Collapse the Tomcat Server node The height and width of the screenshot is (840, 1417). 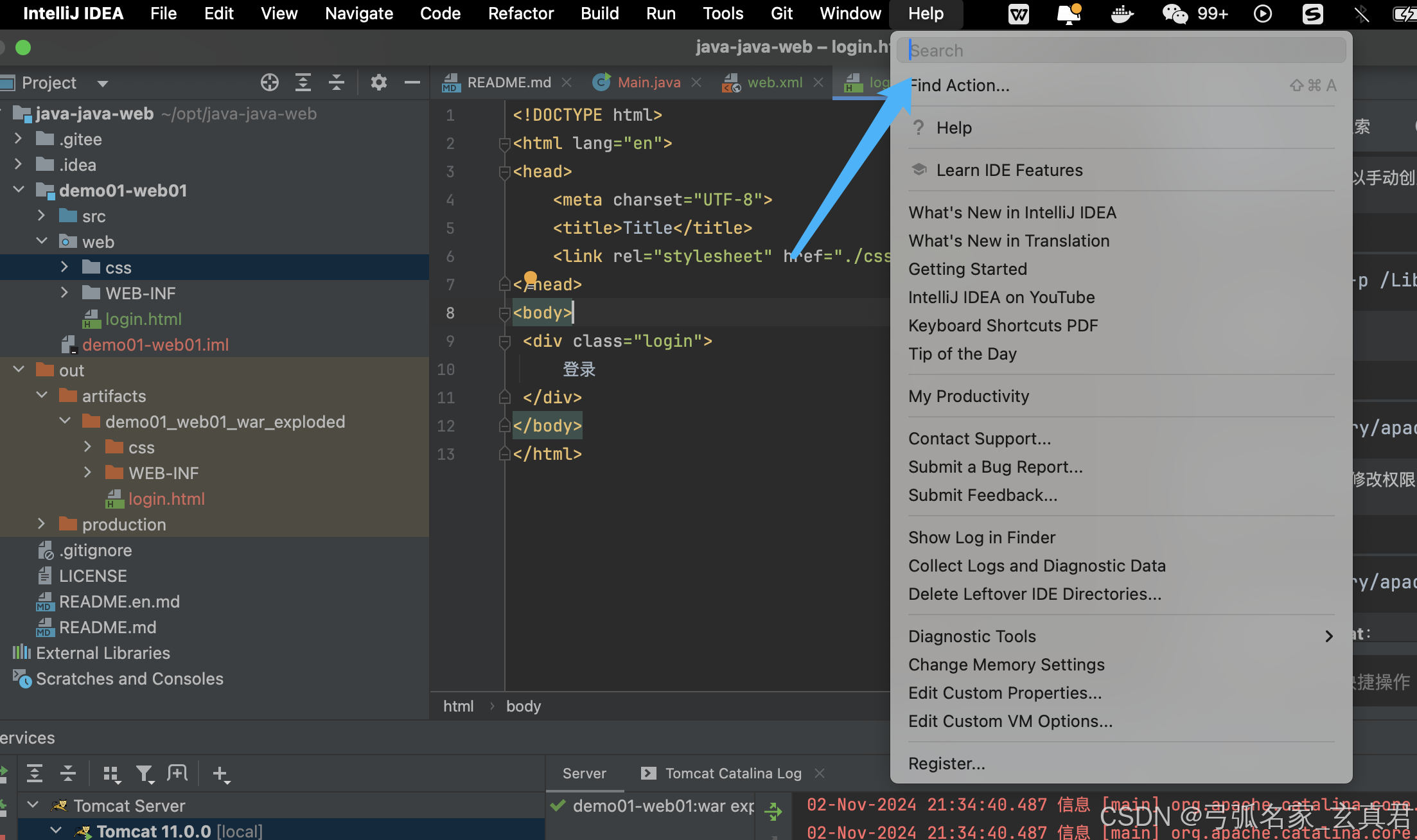pos(33,805)
